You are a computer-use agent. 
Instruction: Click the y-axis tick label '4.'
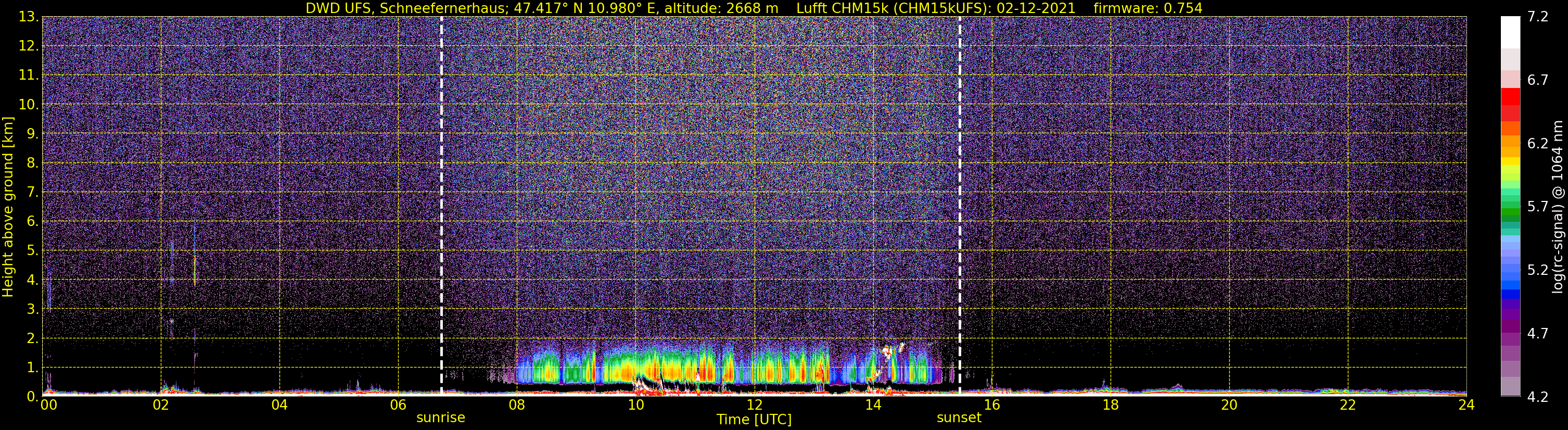coord(33,280)
